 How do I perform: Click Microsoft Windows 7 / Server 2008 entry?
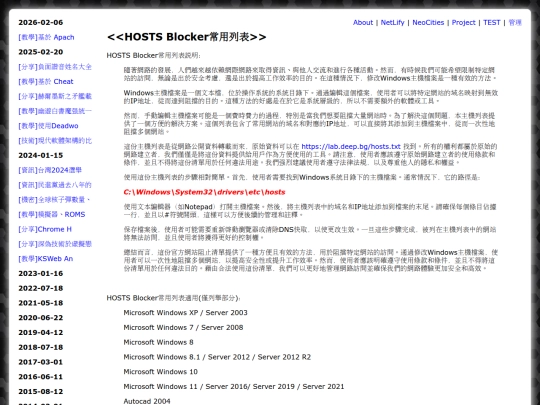point(183,328)
